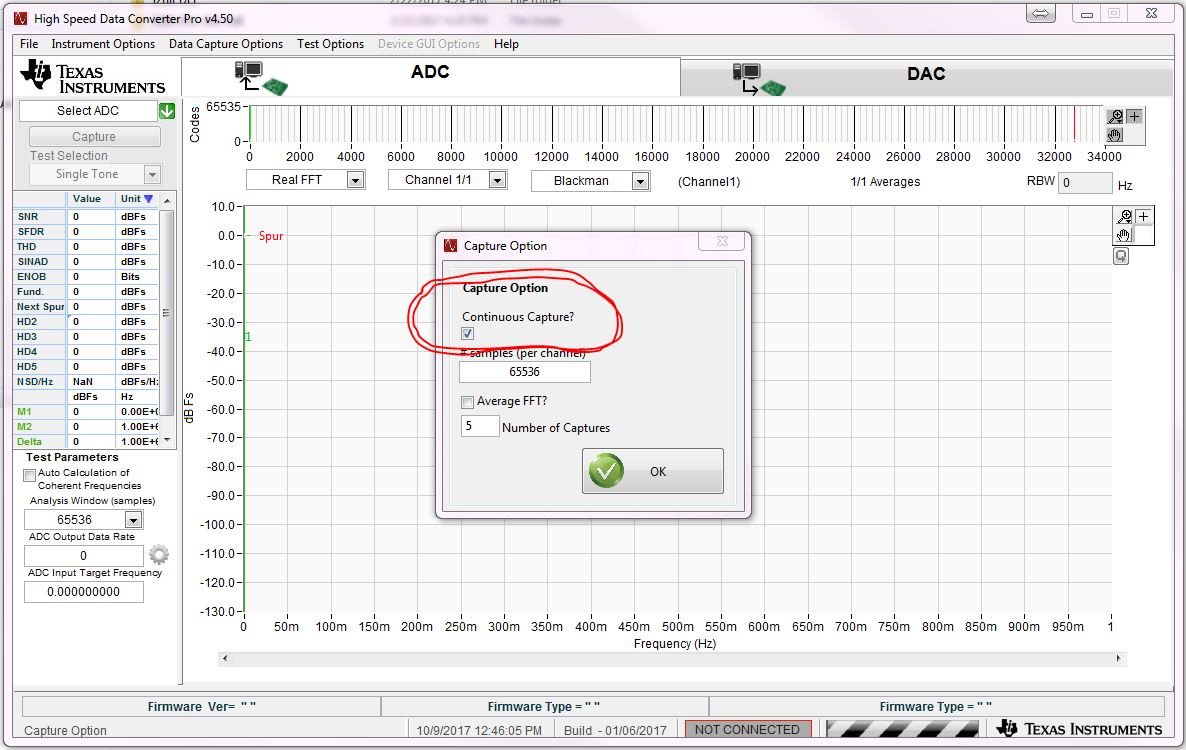Uncheck the Continuous Capture checkbox
This screenshot has width=1186, height=750.
click(x=467, y=333)
